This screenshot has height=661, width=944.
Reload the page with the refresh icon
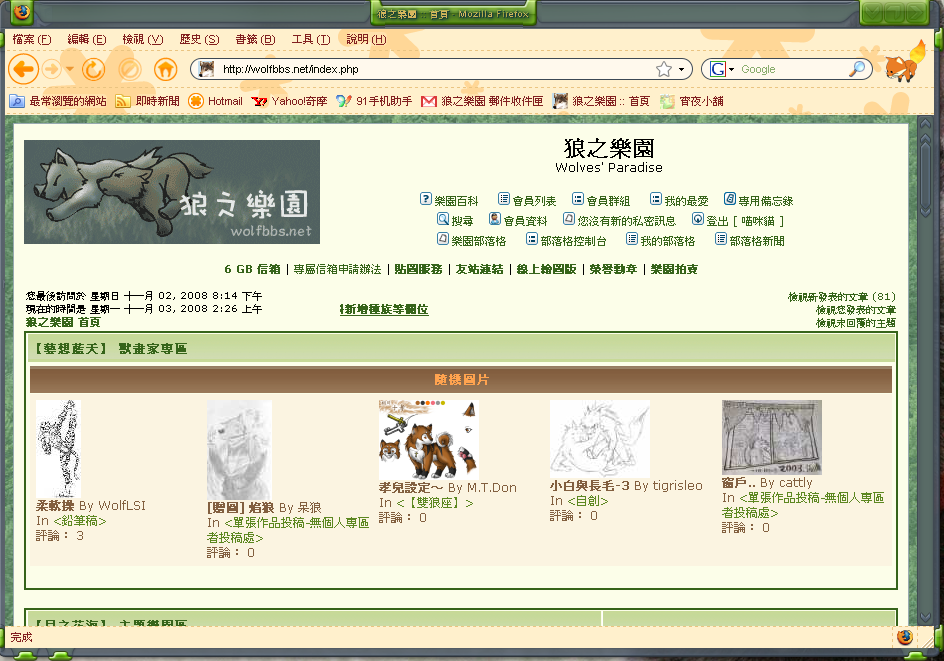(93, 70)
